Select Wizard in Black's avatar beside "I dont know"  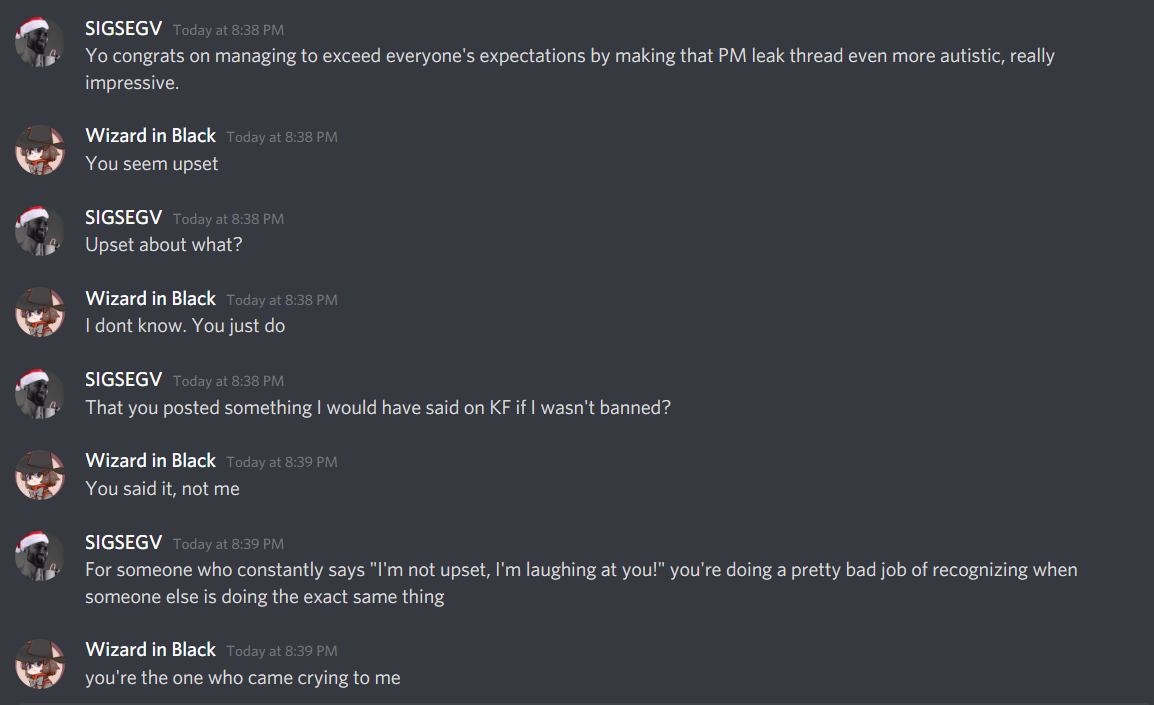[x=40, y=313]
